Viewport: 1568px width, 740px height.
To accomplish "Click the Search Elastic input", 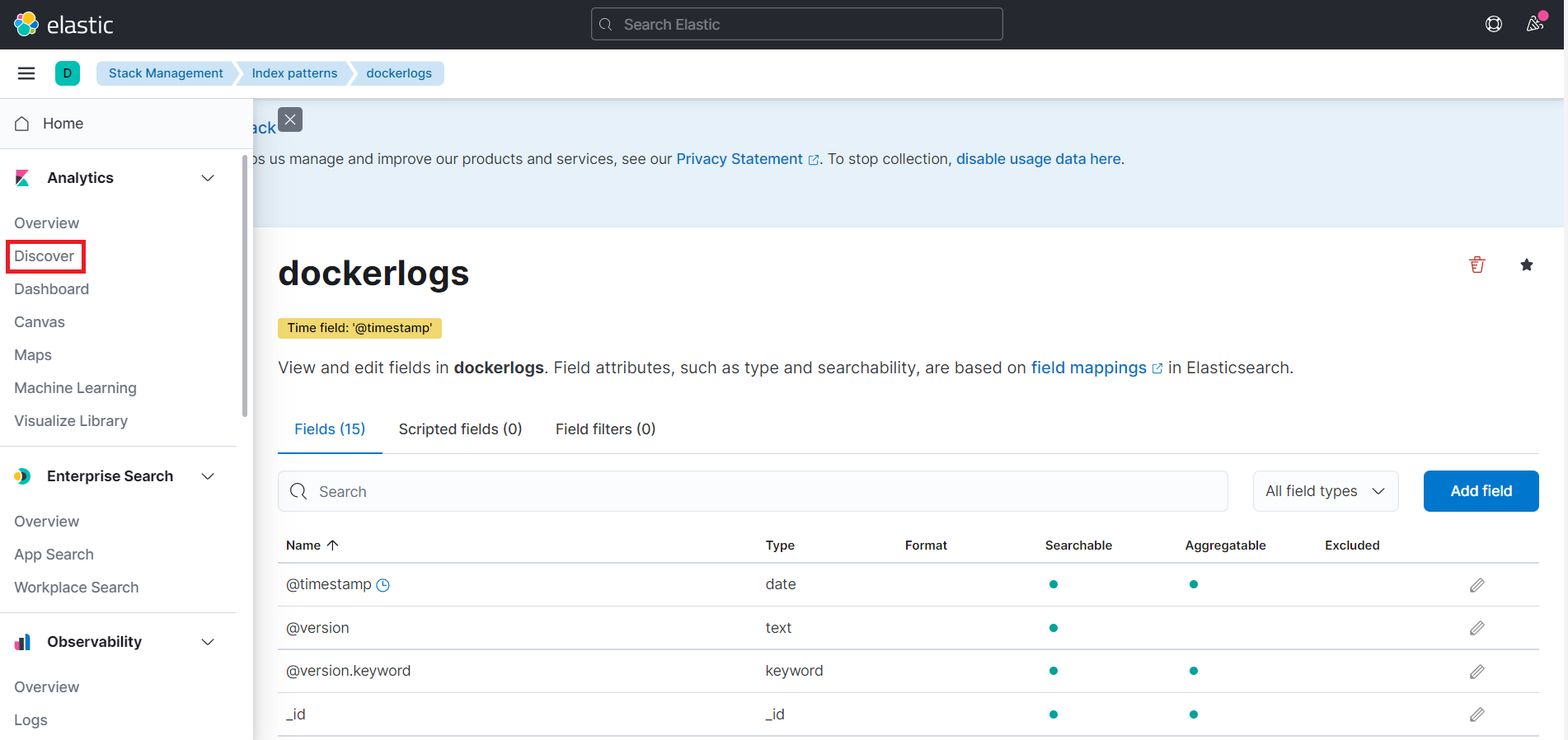I will [x=797, y=25].
